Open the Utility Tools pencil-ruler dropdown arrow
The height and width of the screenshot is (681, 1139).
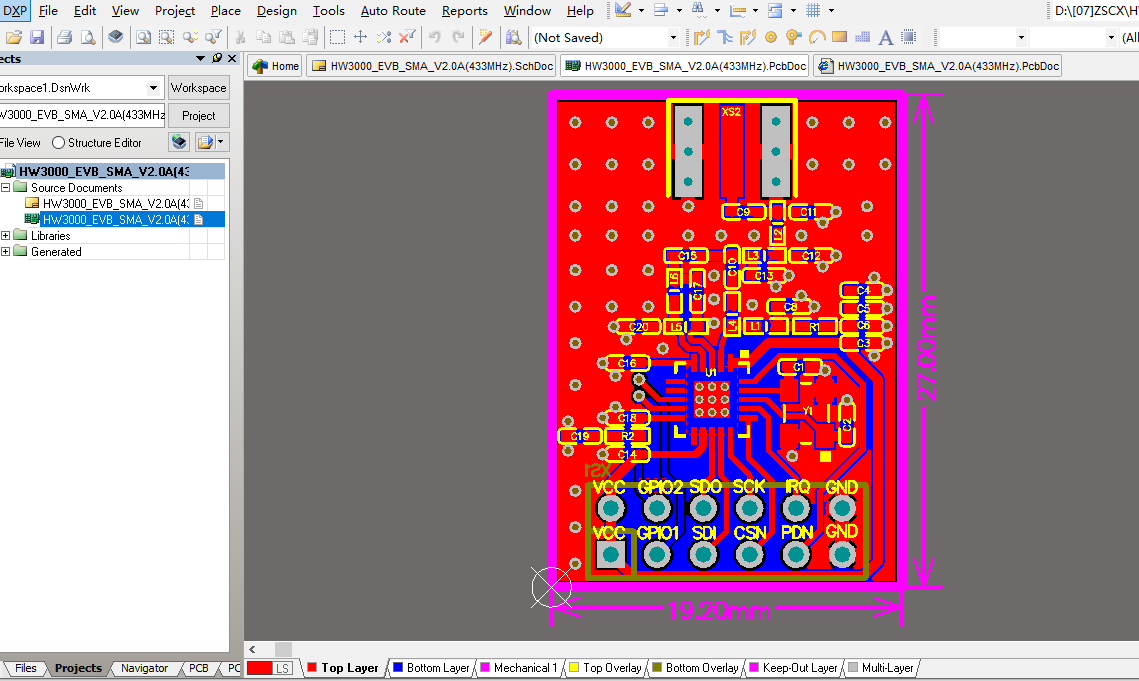[x=641, y=11]
